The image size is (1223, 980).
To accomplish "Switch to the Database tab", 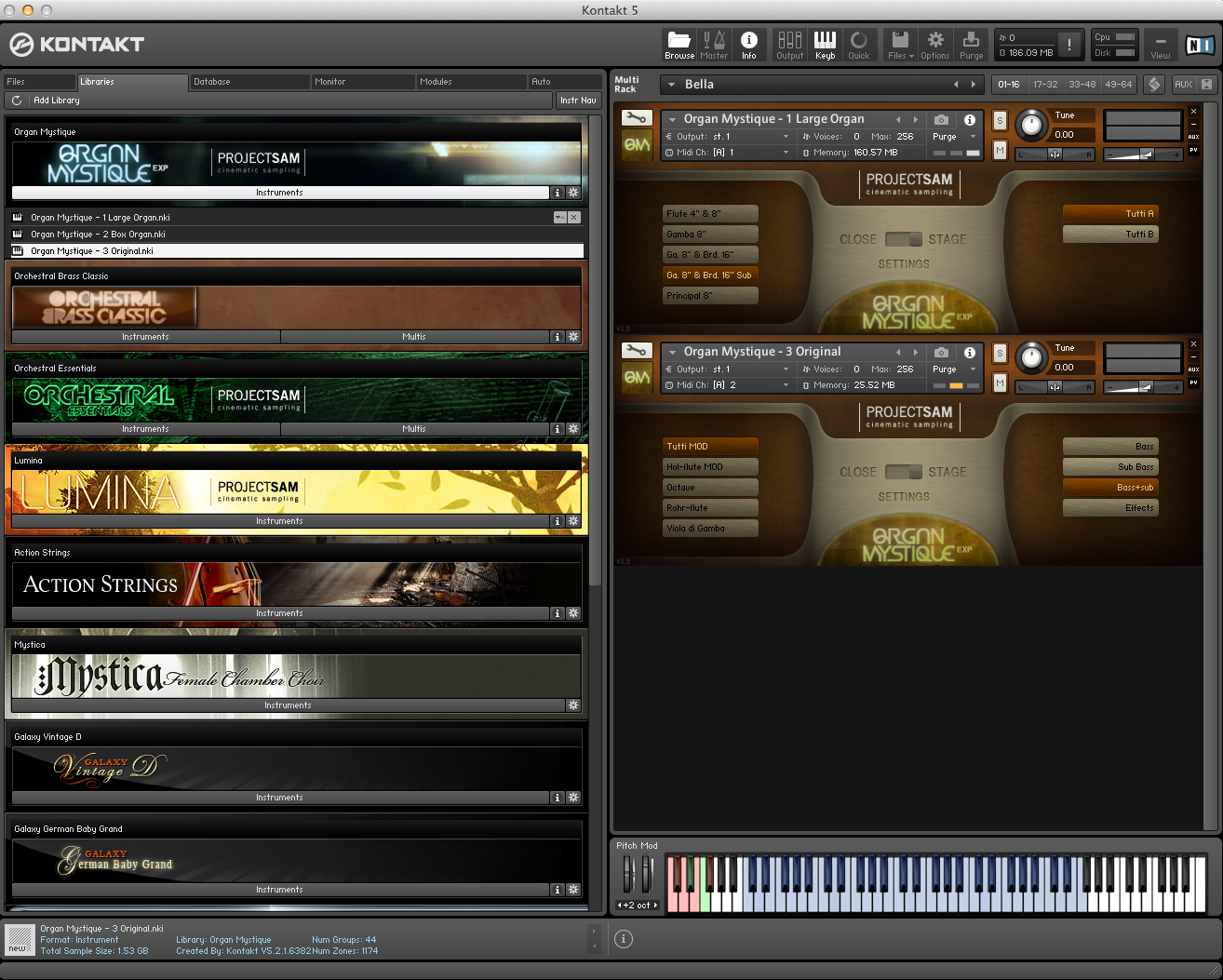I will [x=249, y=82].
